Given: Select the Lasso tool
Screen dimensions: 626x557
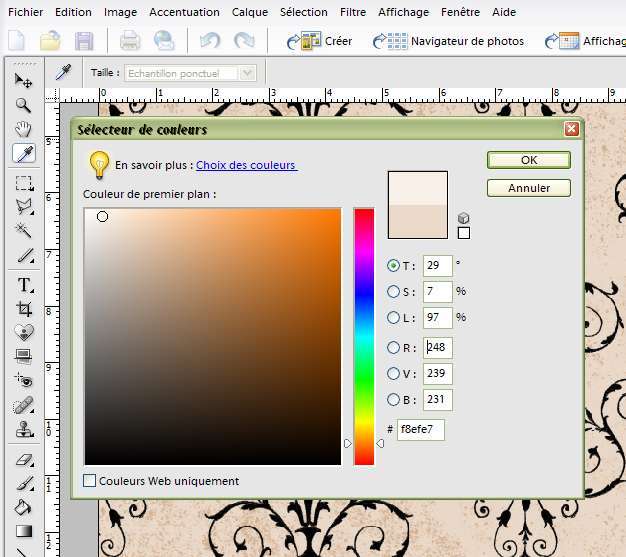Looking at the screenshot, I should point(24,206).
